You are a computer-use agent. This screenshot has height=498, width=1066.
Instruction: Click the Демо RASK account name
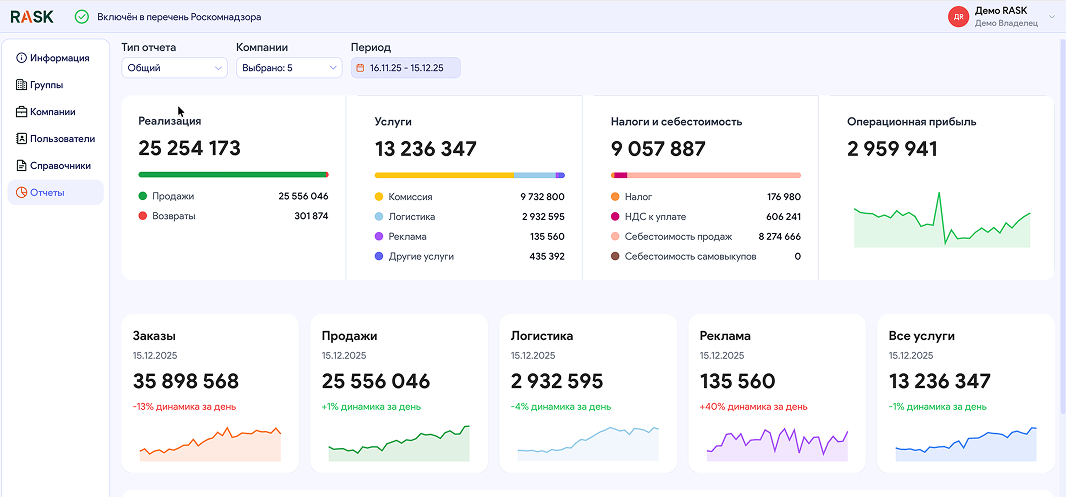(x=1000, y=10)
